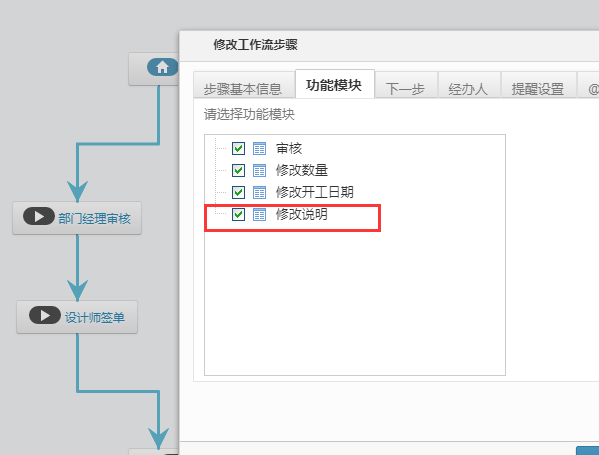This screenshot has width=599, height=455.
Task: Open the 提醒设置 tab
Action: tap(538, 86)
